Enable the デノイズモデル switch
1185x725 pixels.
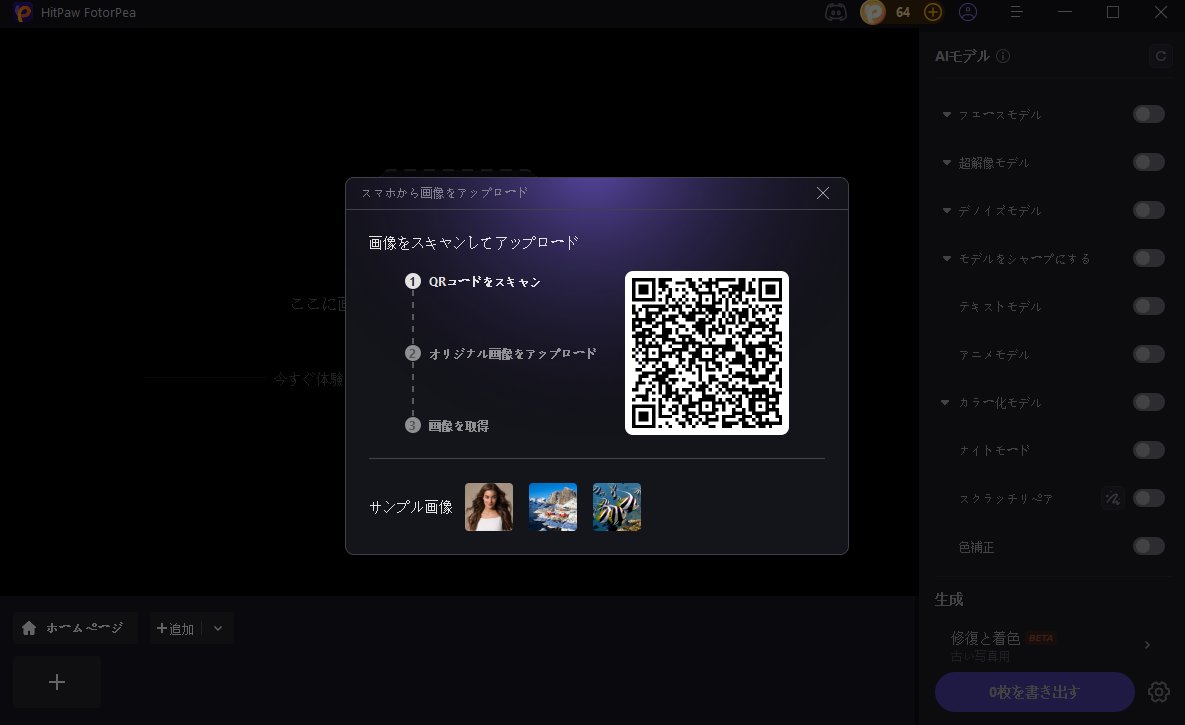click(x=1149, y=210)
